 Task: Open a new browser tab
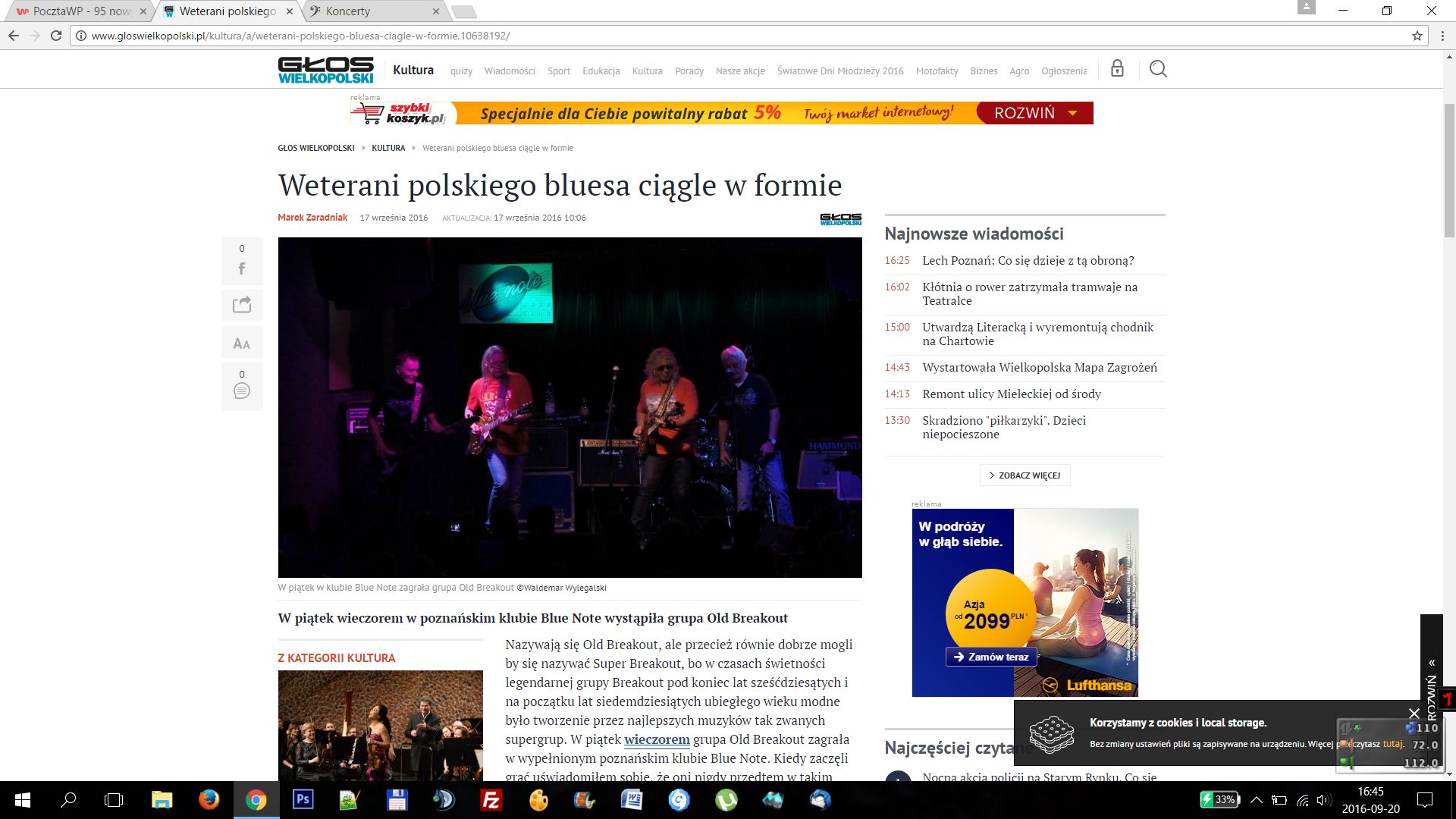click(463, 11)
